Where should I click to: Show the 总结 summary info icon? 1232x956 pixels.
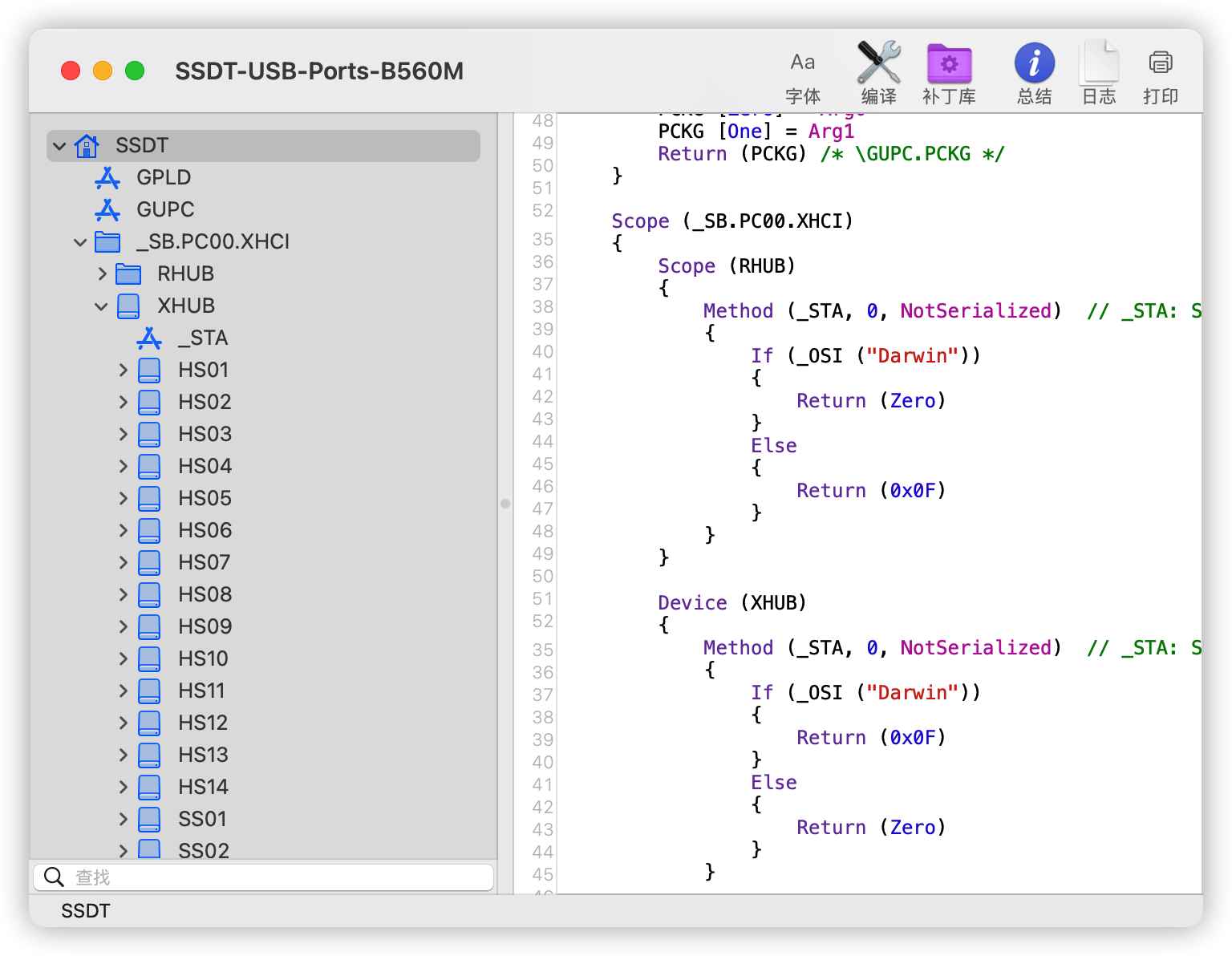pos(1034,63)
